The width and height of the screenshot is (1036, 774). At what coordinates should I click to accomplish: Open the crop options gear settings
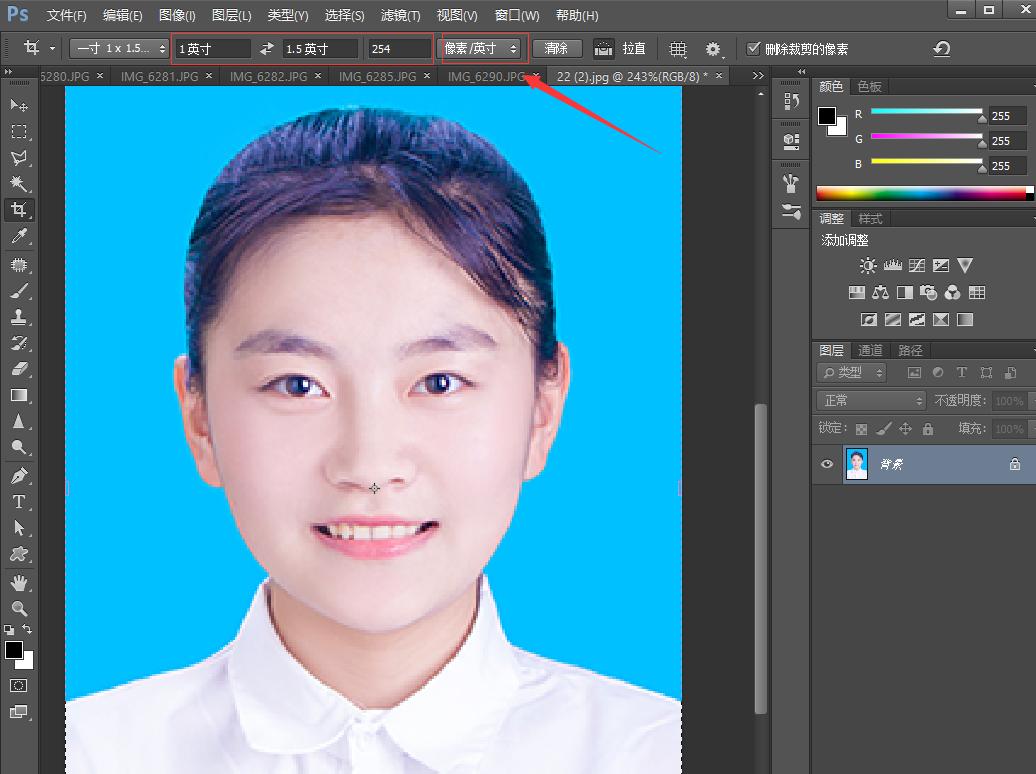coord(713,48)
